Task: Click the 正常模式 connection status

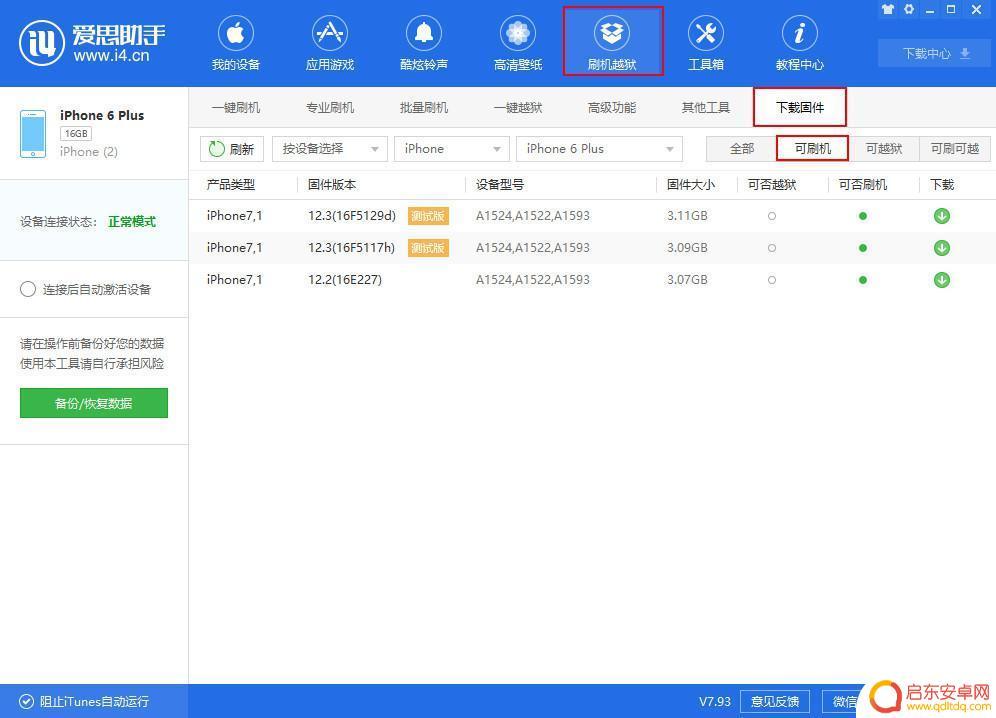Action: coord(132,222)
